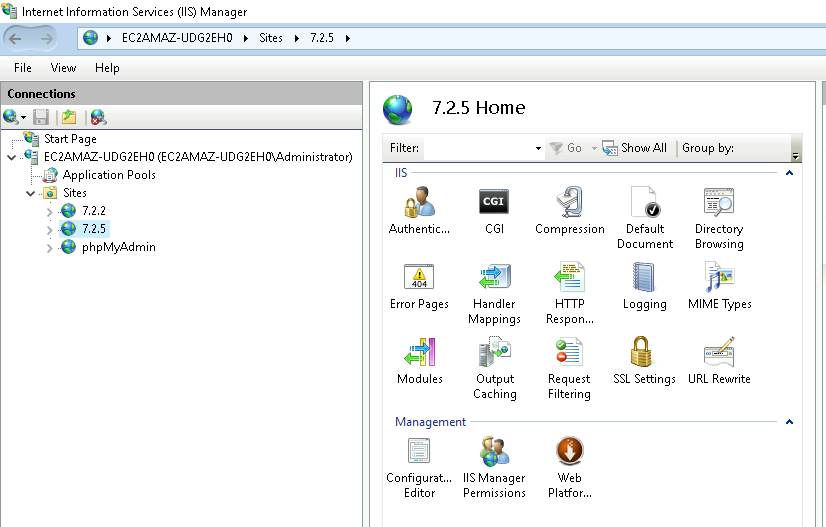Screen dimensions: 826x527
Task: Click EC2AMAZ-UDG2EH0 in the address breadcrumb
Action: [177, 38]
